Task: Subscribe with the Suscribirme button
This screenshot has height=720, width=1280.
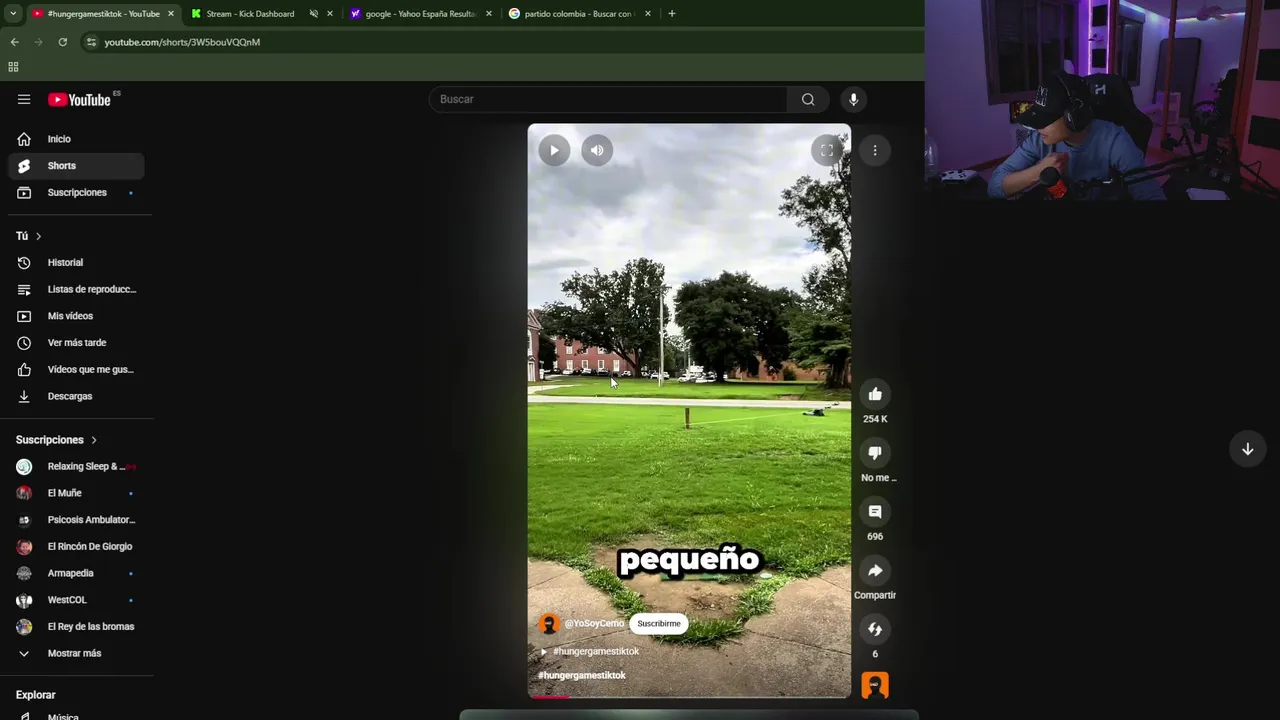Action: pyautogui.click(x=659, y=623)
